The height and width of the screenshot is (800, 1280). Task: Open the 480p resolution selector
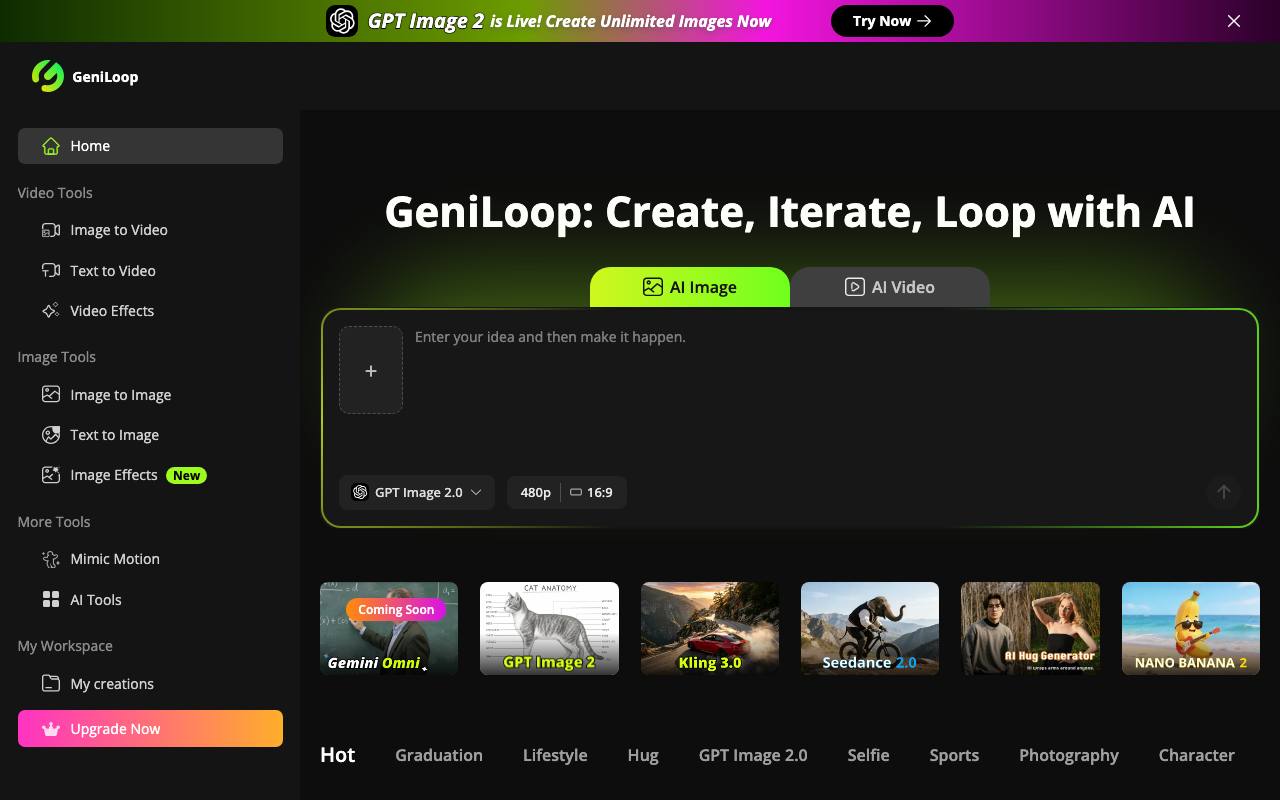coord(535,492)
